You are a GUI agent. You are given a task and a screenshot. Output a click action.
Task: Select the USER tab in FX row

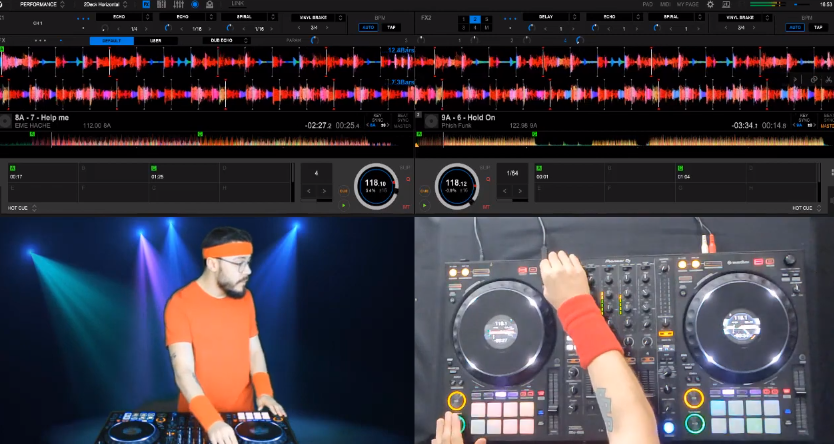(156, 40)
